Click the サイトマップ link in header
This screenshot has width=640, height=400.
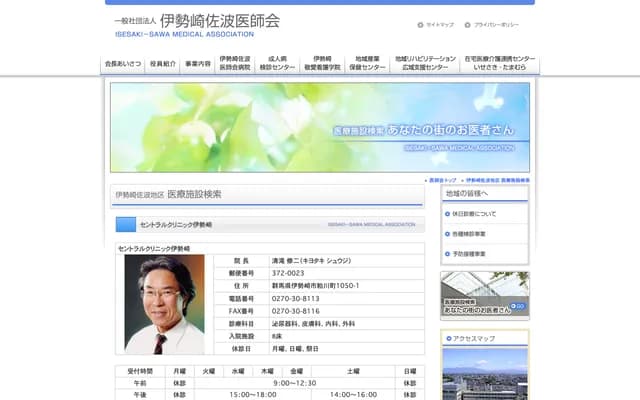[x=436, y=25]
